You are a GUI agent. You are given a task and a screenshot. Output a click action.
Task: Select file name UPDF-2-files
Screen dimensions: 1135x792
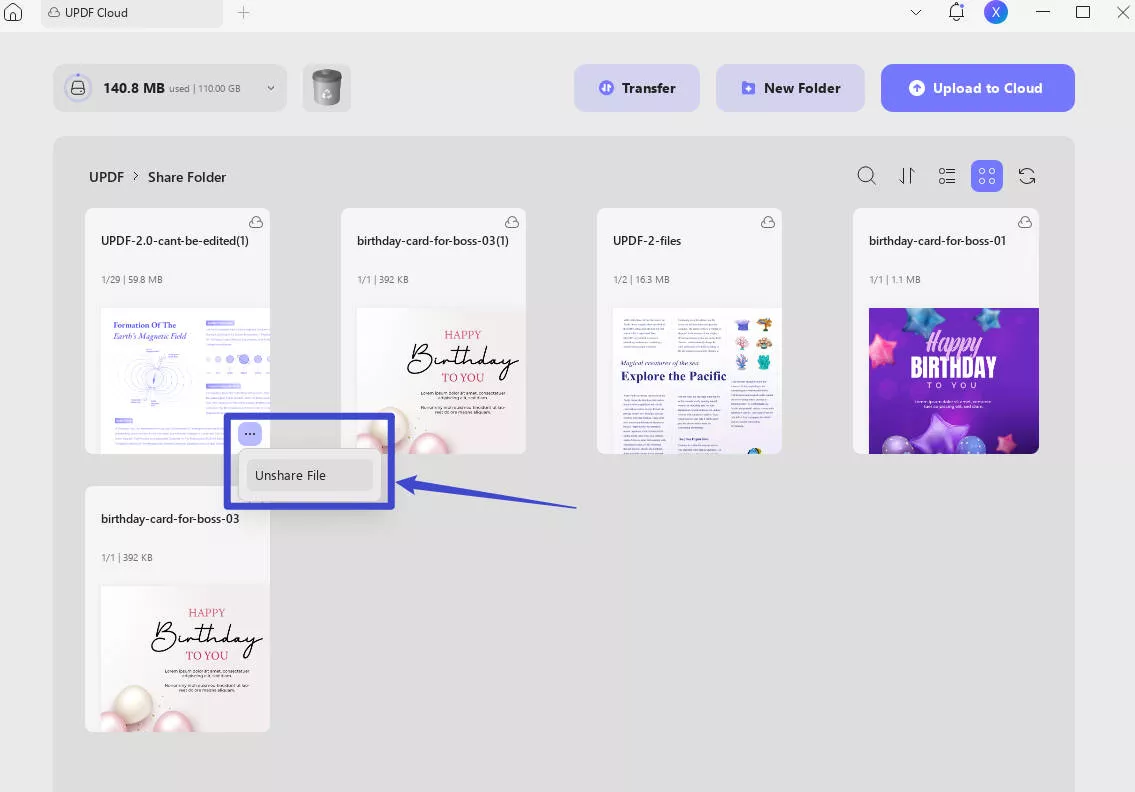coord(646,241)
